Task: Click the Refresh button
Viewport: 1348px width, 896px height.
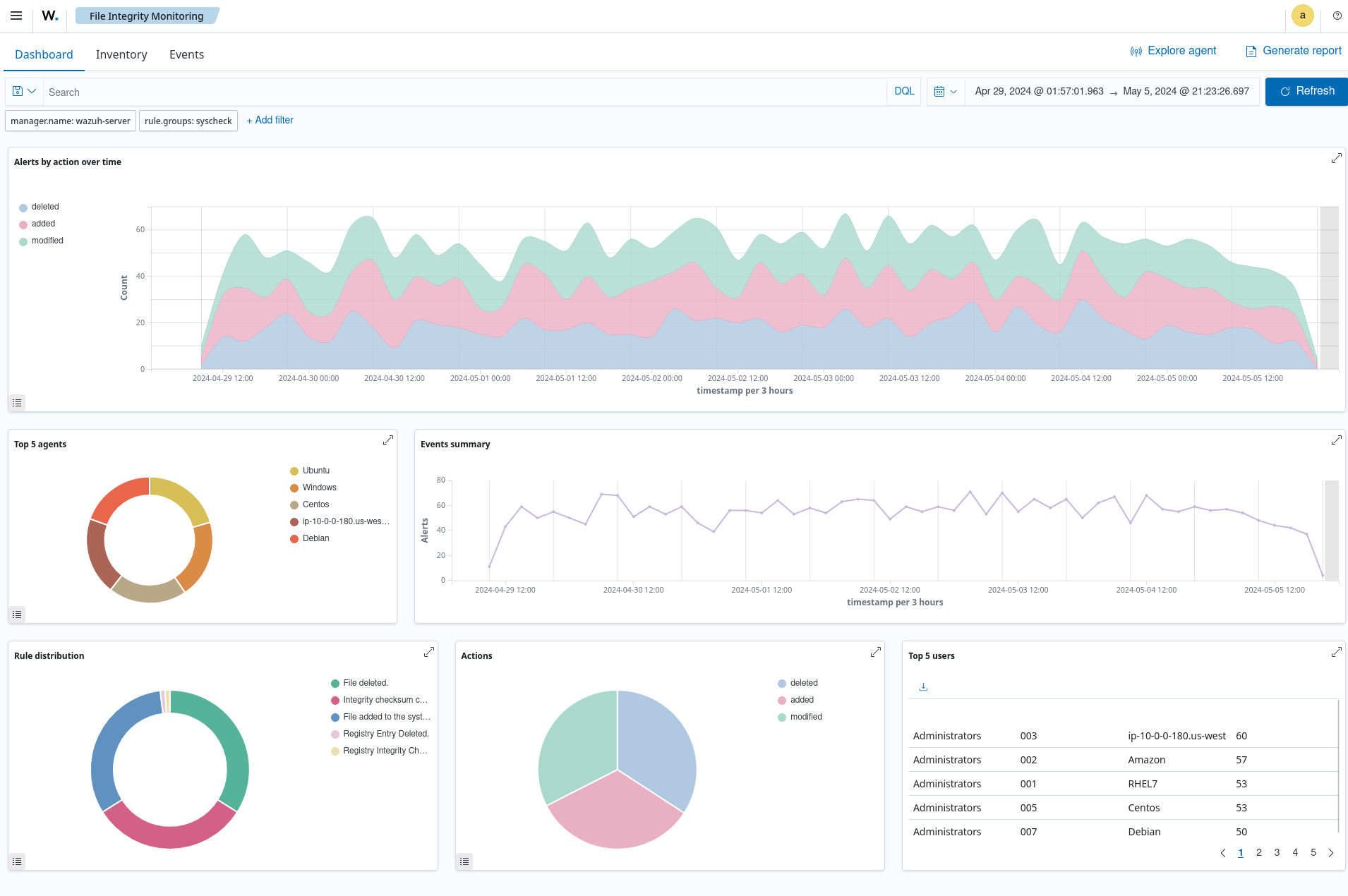Action: point(1306,91)
